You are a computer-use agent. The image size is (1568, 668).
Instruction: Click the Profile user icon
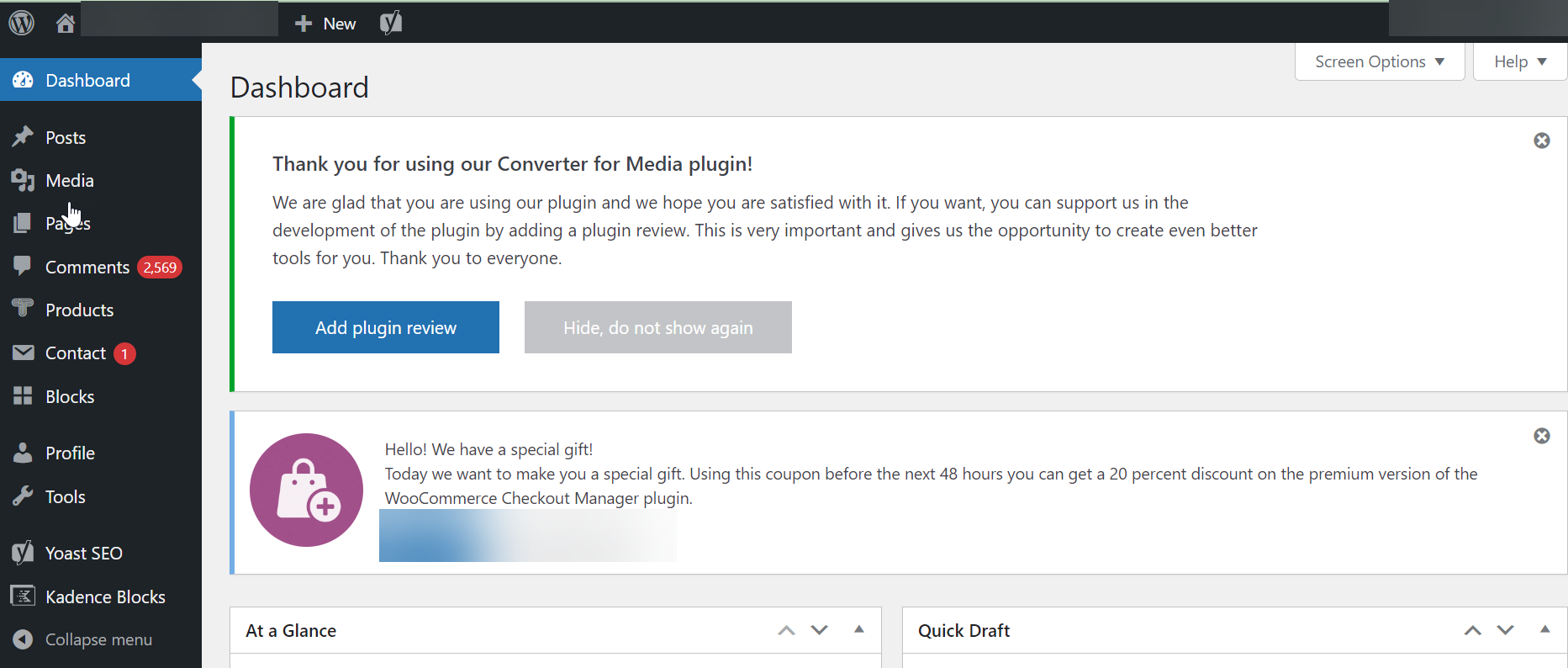23,453
